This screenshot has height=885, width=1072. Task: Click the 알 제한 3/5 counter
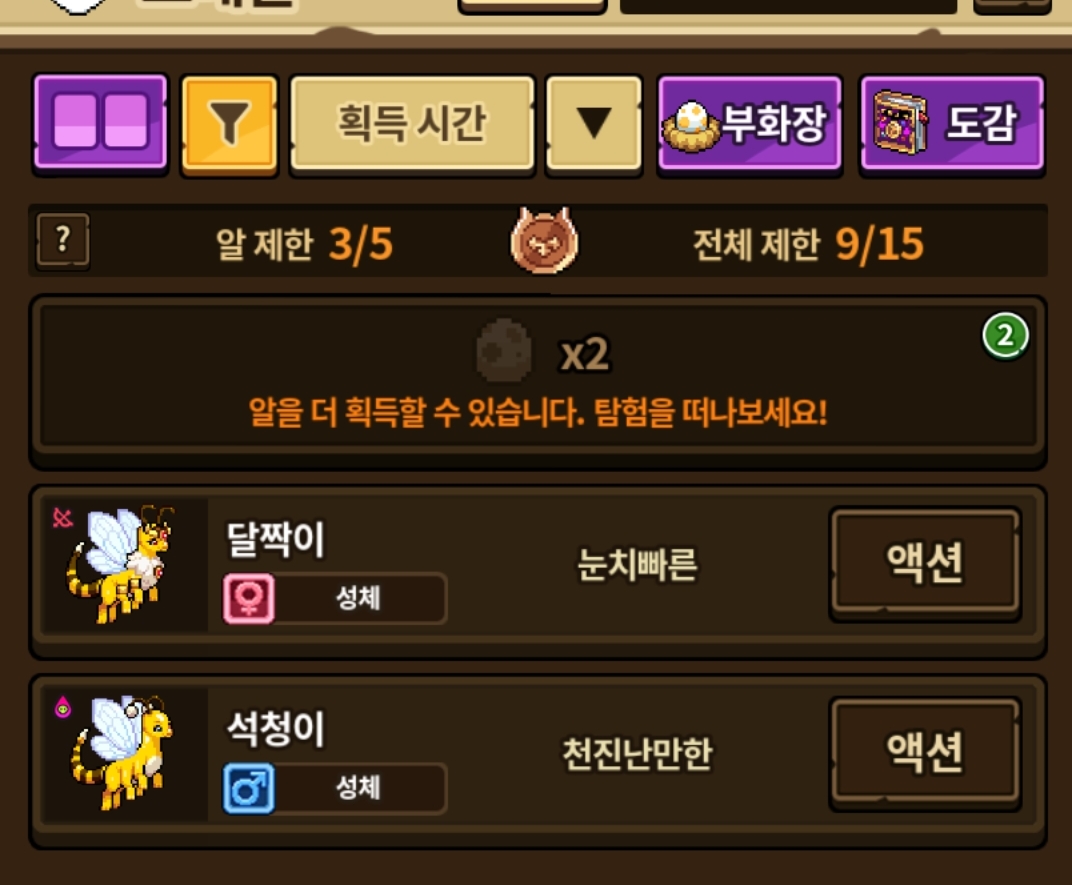point(304,243)
